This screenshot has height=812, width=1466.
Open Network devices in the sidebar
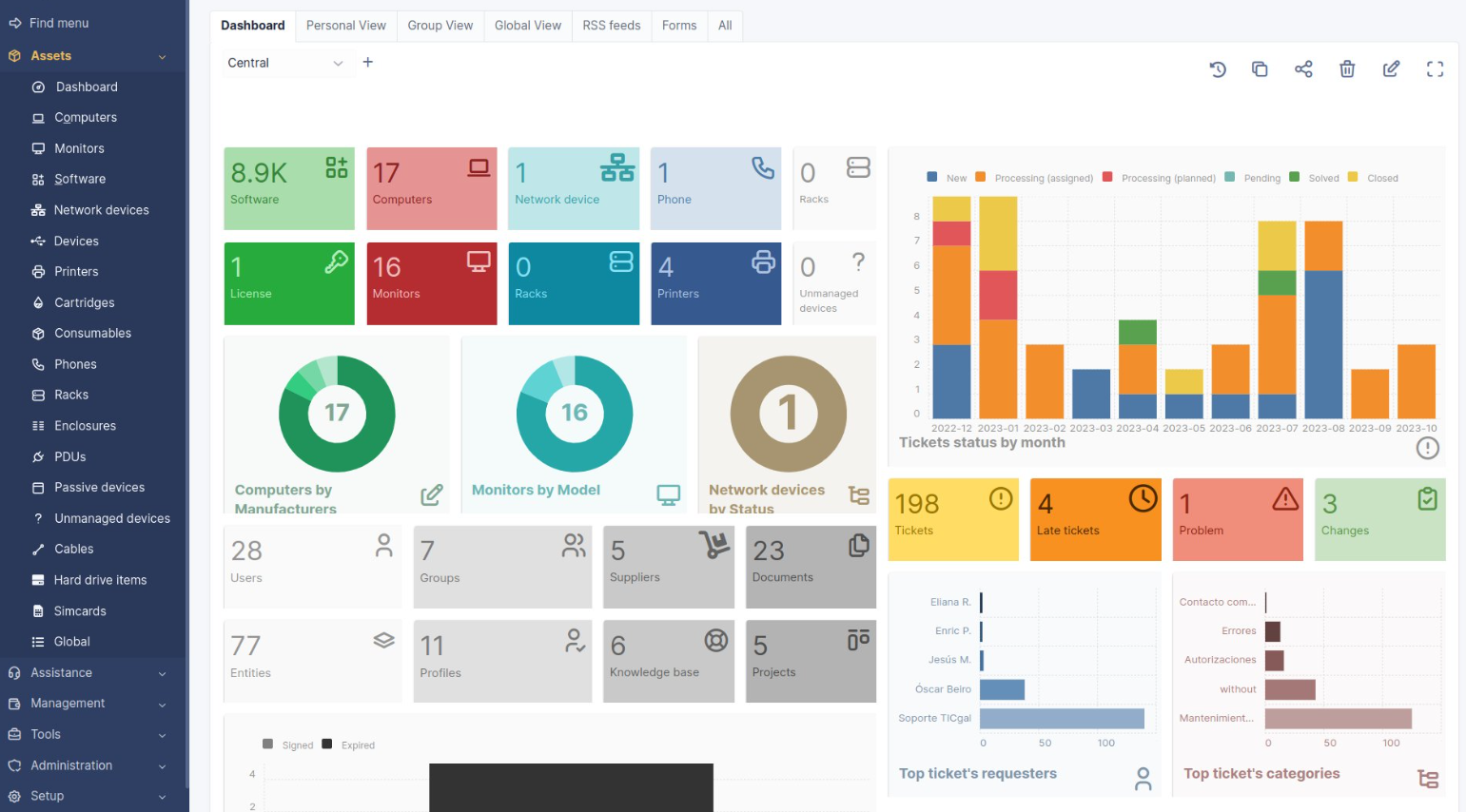(x=101, y=210)
